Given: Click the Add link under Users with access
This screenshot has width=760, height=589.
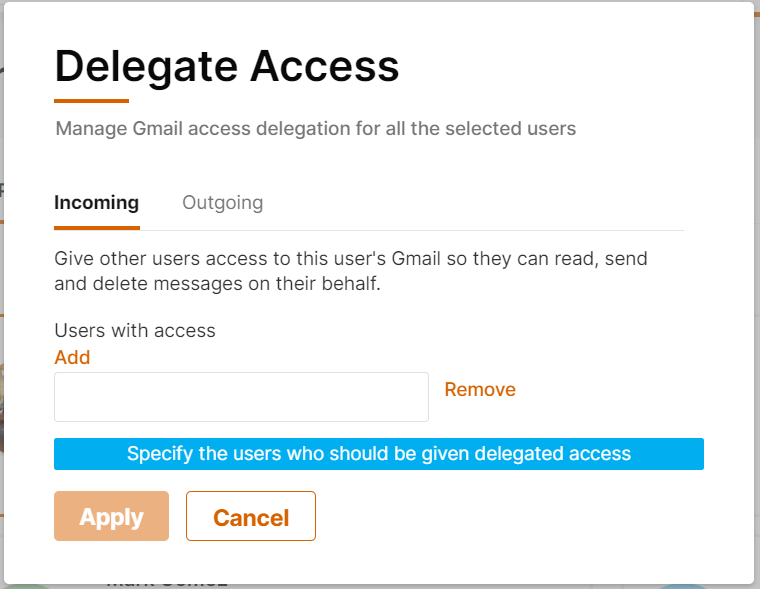Looking at the screenshot, I should click(72, 357).
